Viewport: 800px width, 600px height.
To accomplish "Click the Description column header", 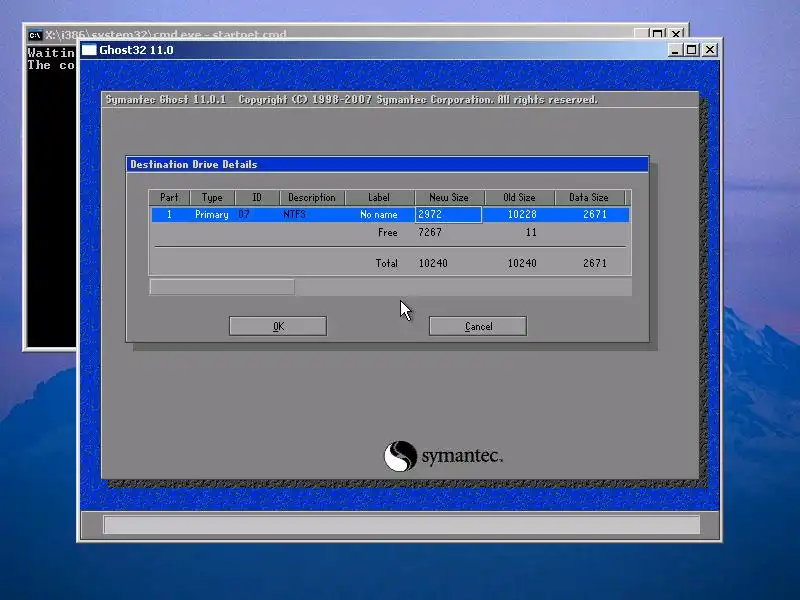I will [312, 197].
